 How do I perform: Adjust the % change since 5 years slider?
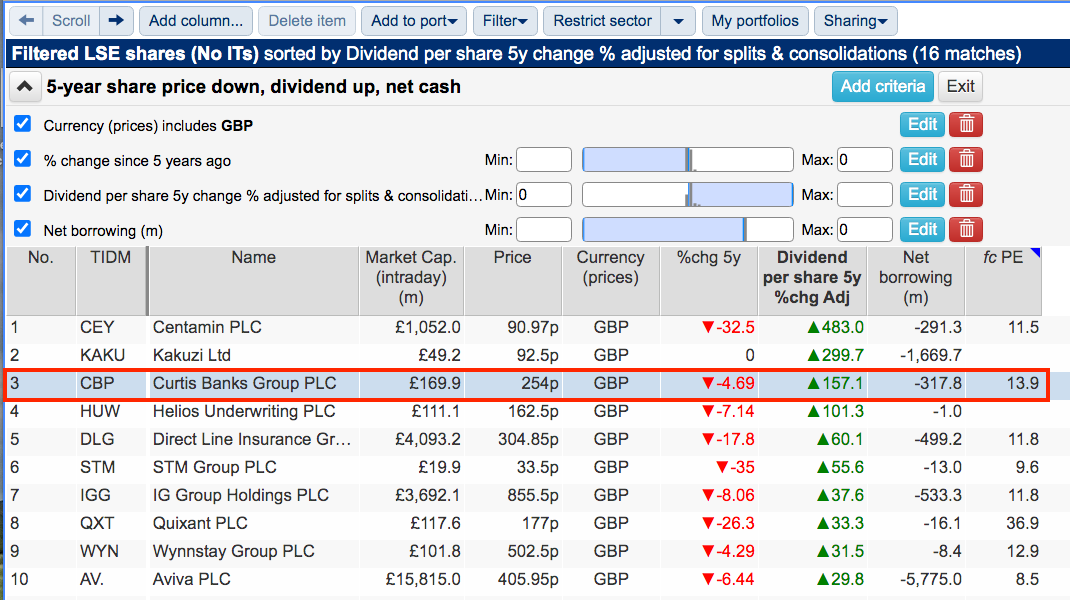(x=688, y=160)
